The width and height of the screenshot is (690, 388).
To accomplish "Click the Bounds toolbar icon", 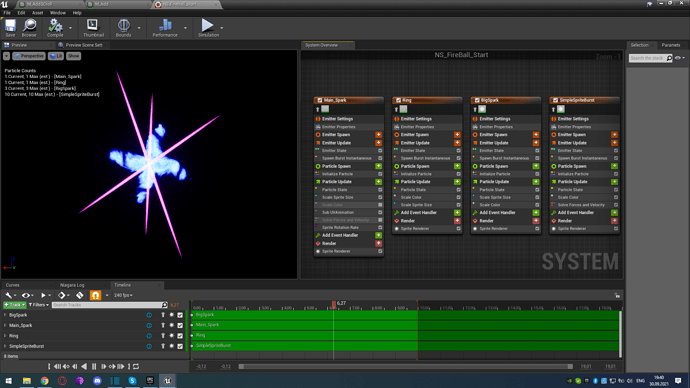I will click(x=123, y=27).
